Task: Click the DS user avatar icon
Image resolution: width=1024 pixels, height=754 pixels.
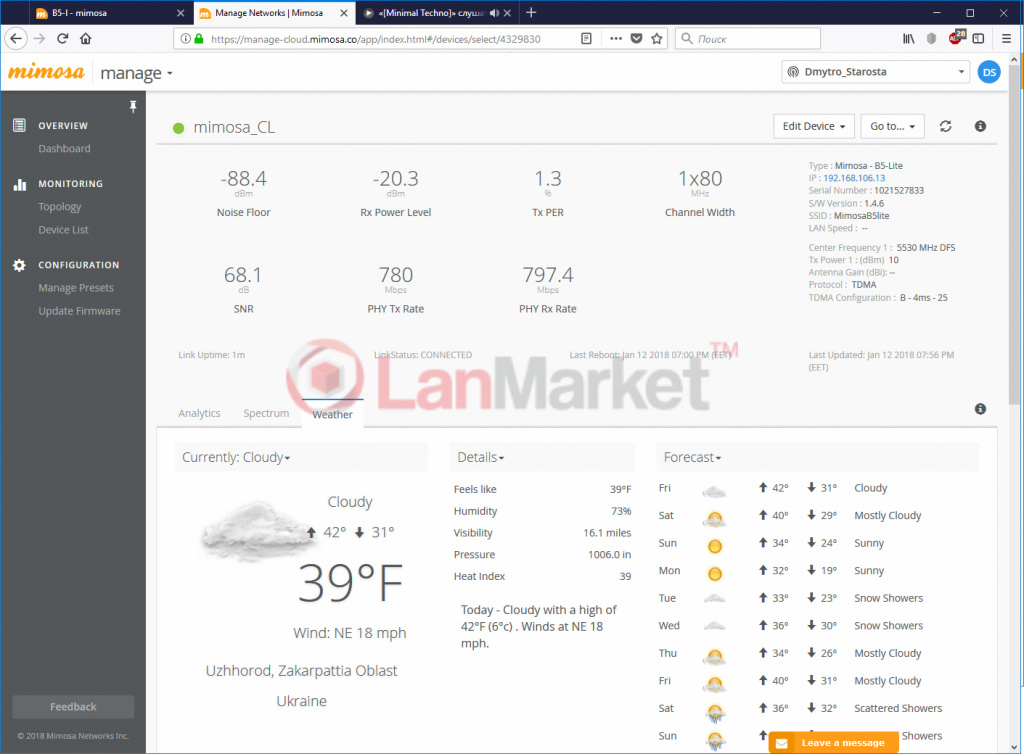Action: [x=988, y=72]
